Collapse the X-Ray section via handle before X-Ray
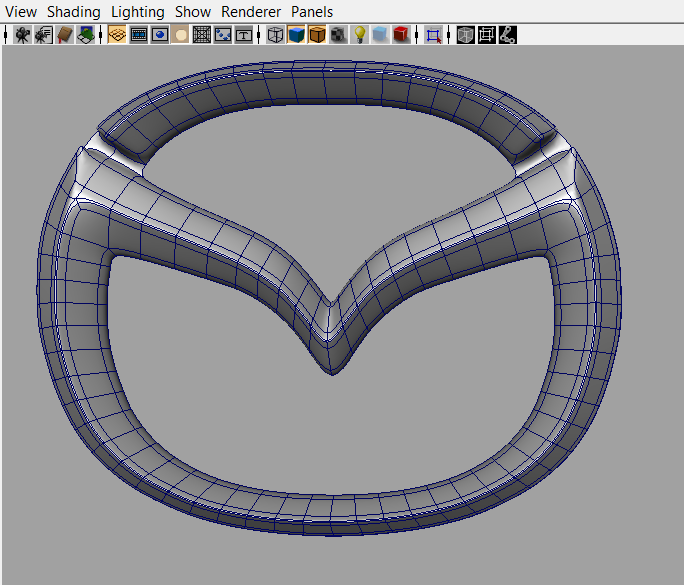 [449, 35]
